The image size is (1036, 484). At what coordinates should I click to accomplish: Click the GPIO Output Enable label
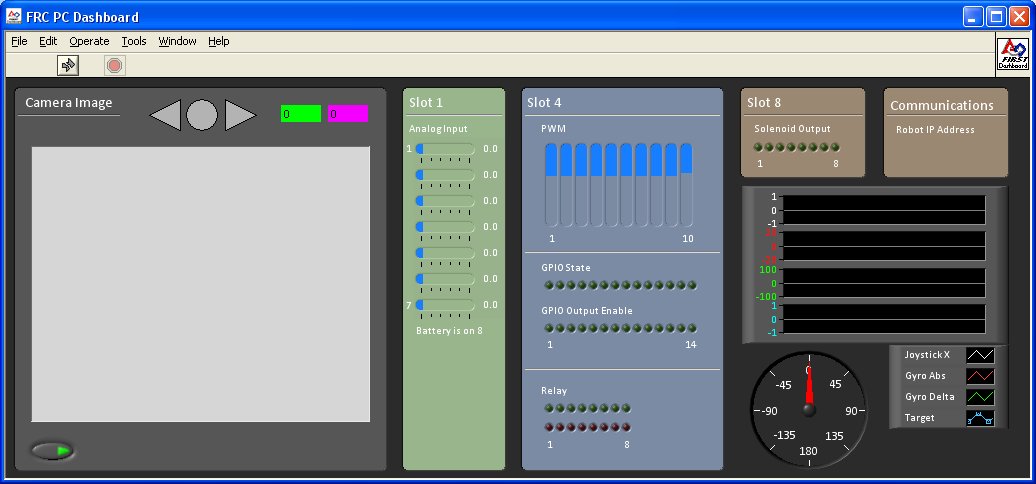tap(587, 310)
